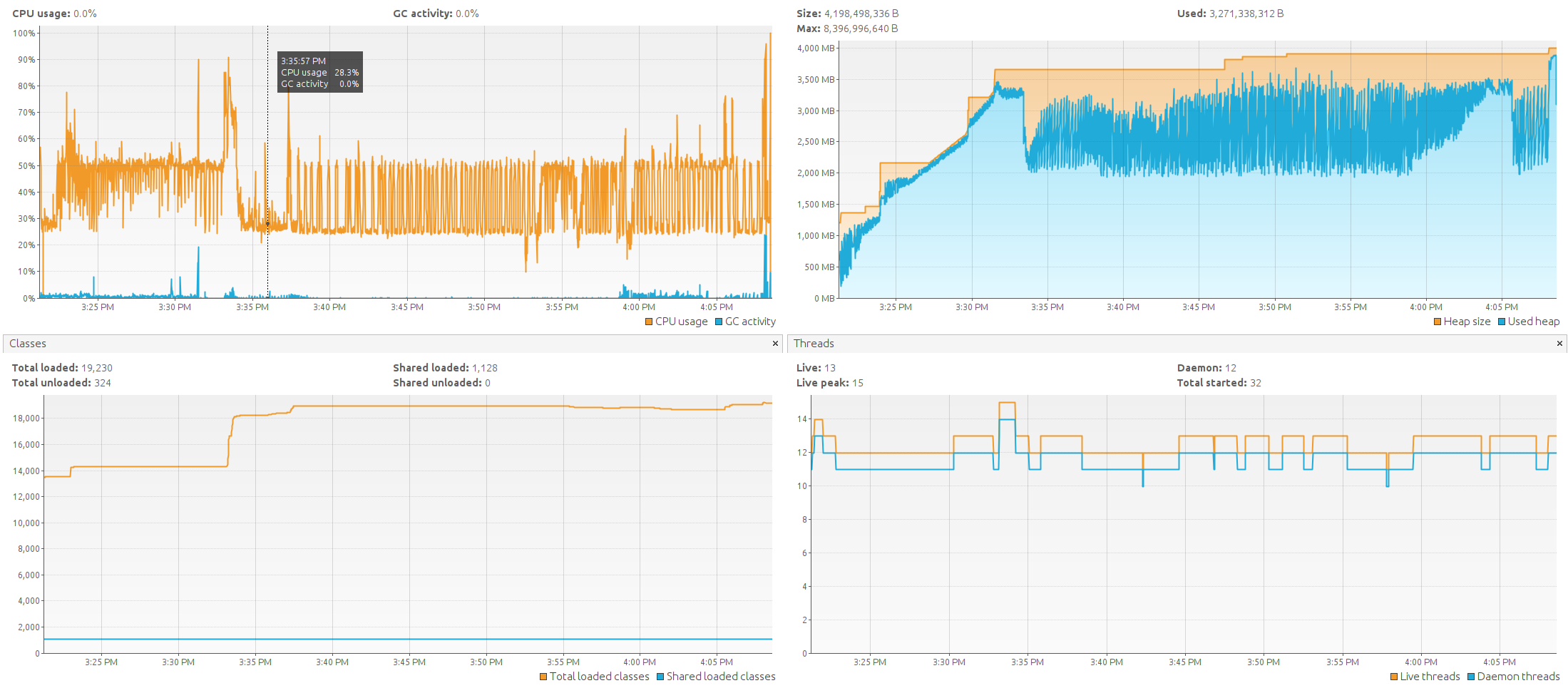Select the Threads panel header
Screen dimensions: 1568x688
pyautogui.click(x=813, y=344)
